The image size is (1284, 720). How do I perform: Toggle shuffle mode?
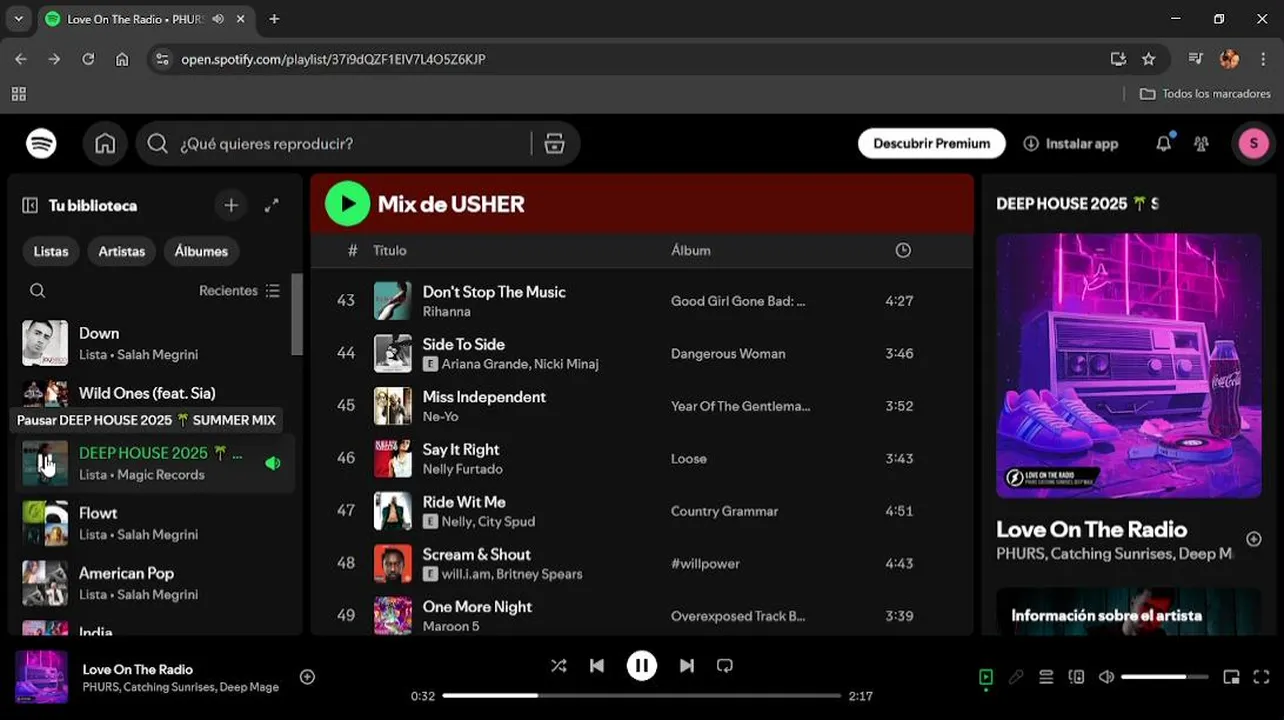559,666
